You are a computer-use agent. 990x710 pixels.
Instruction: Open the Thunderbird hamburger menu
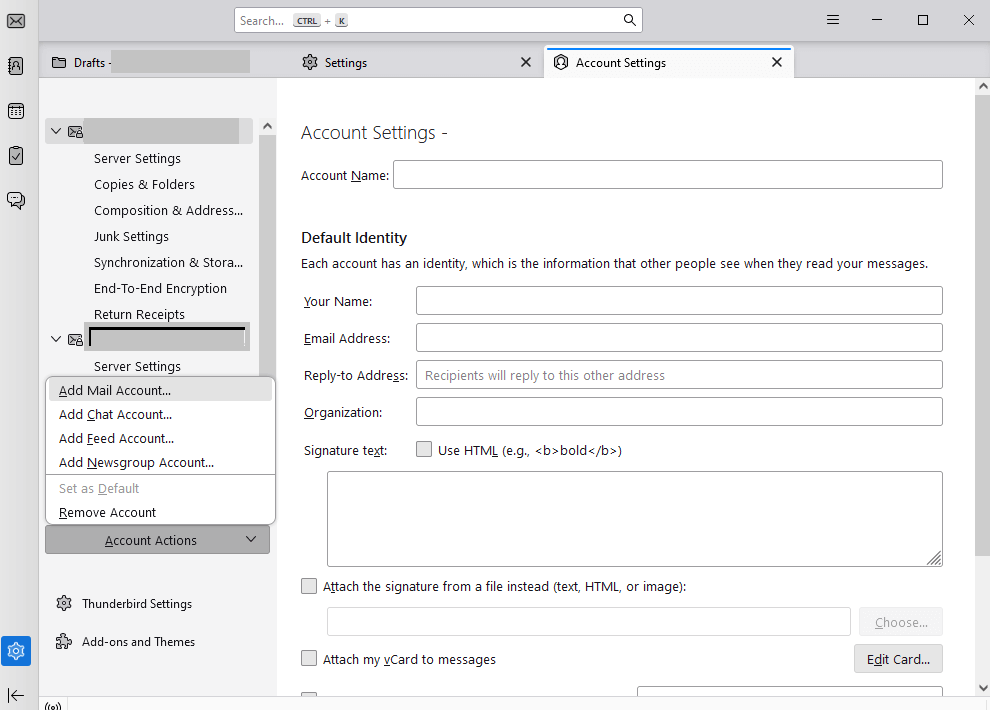(x=833, y=20)
